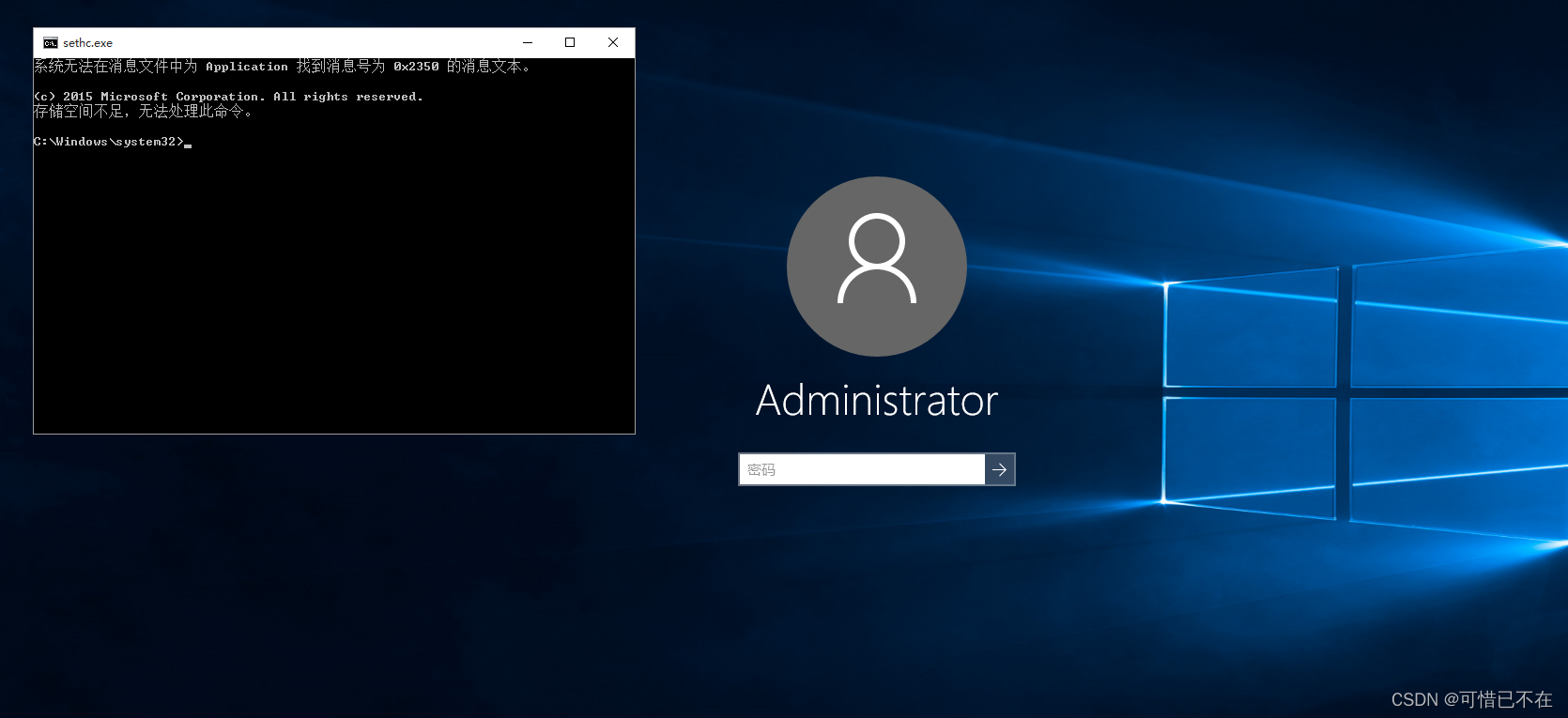Close the sethc.exe command window

click(613, 43)
